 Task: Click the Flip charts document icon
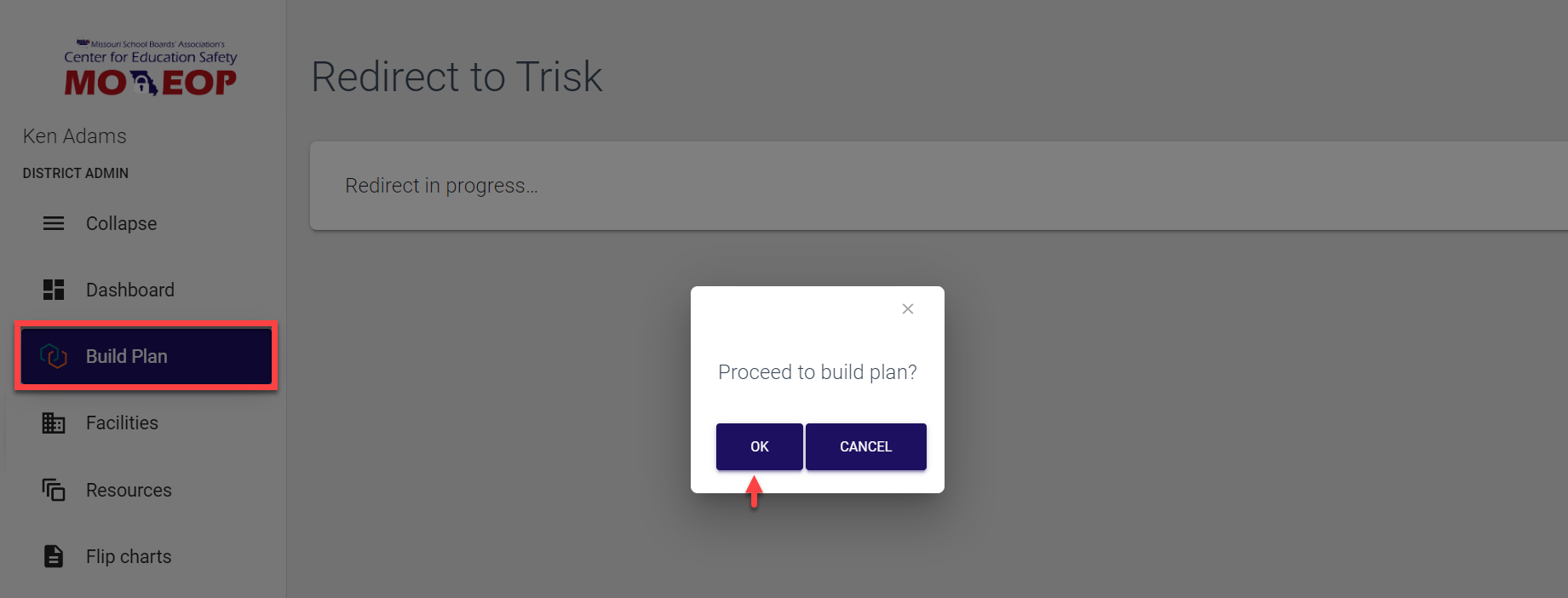tap(54, 556)
